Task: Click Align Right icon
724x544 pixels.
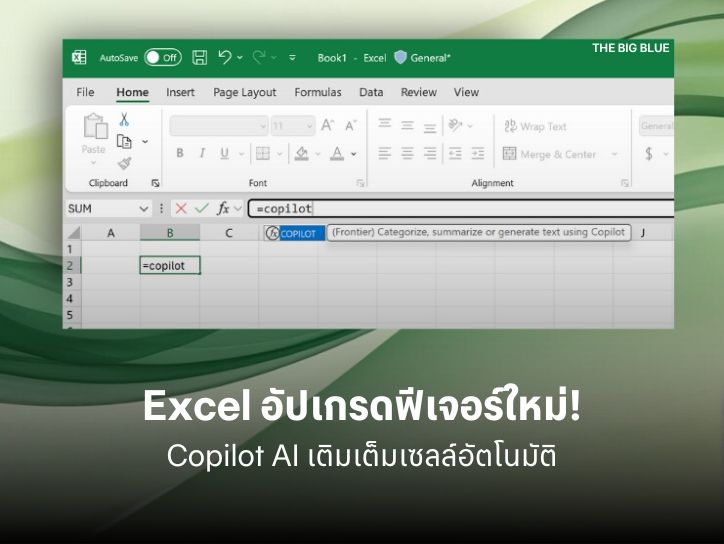Action: coord(430,153)
